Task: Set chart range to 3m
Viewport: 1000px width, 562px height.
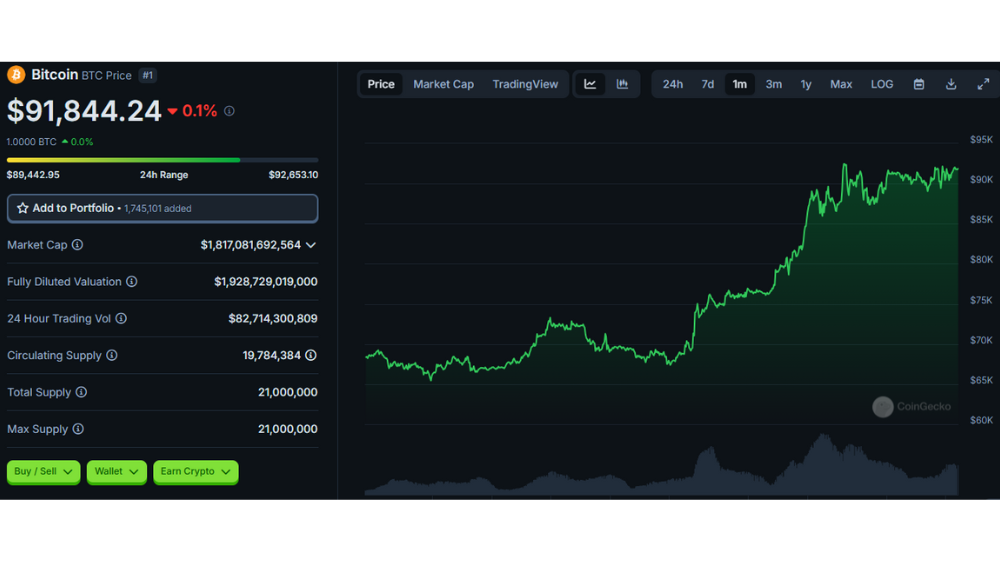Action: 774,84
